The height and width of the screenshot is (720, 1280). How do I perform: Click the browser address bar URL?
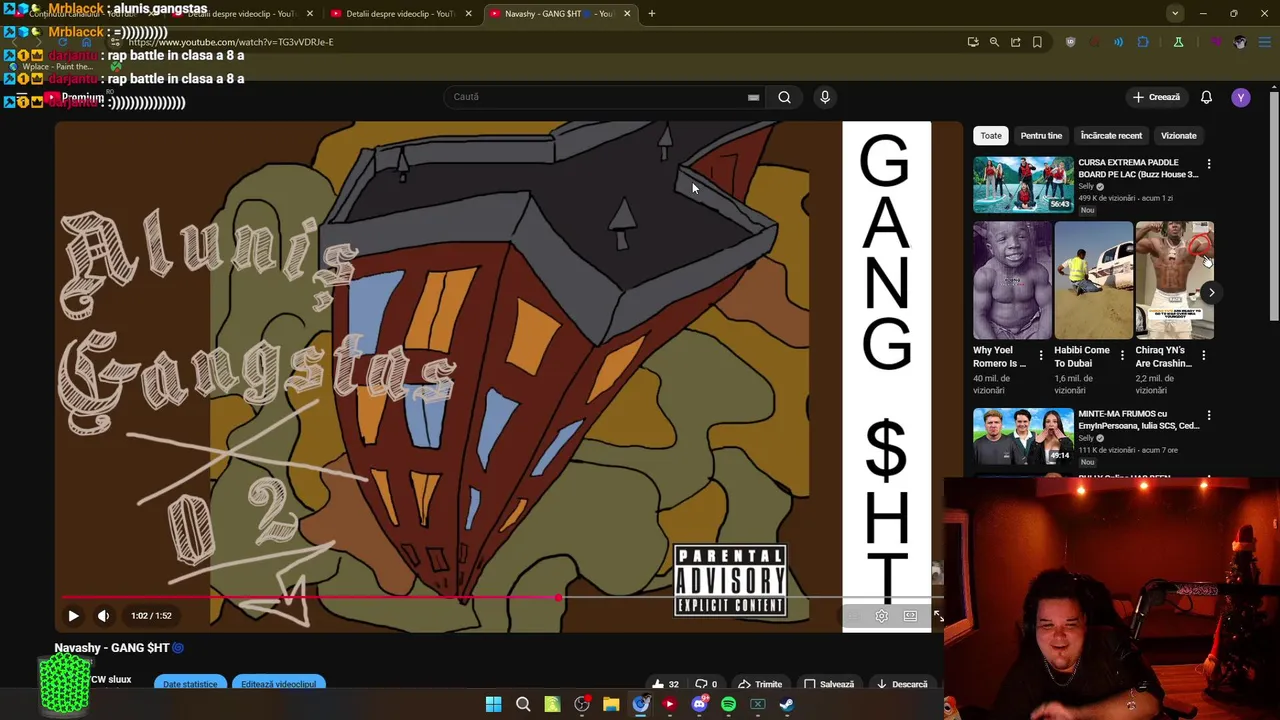click(x=231, y=42)
